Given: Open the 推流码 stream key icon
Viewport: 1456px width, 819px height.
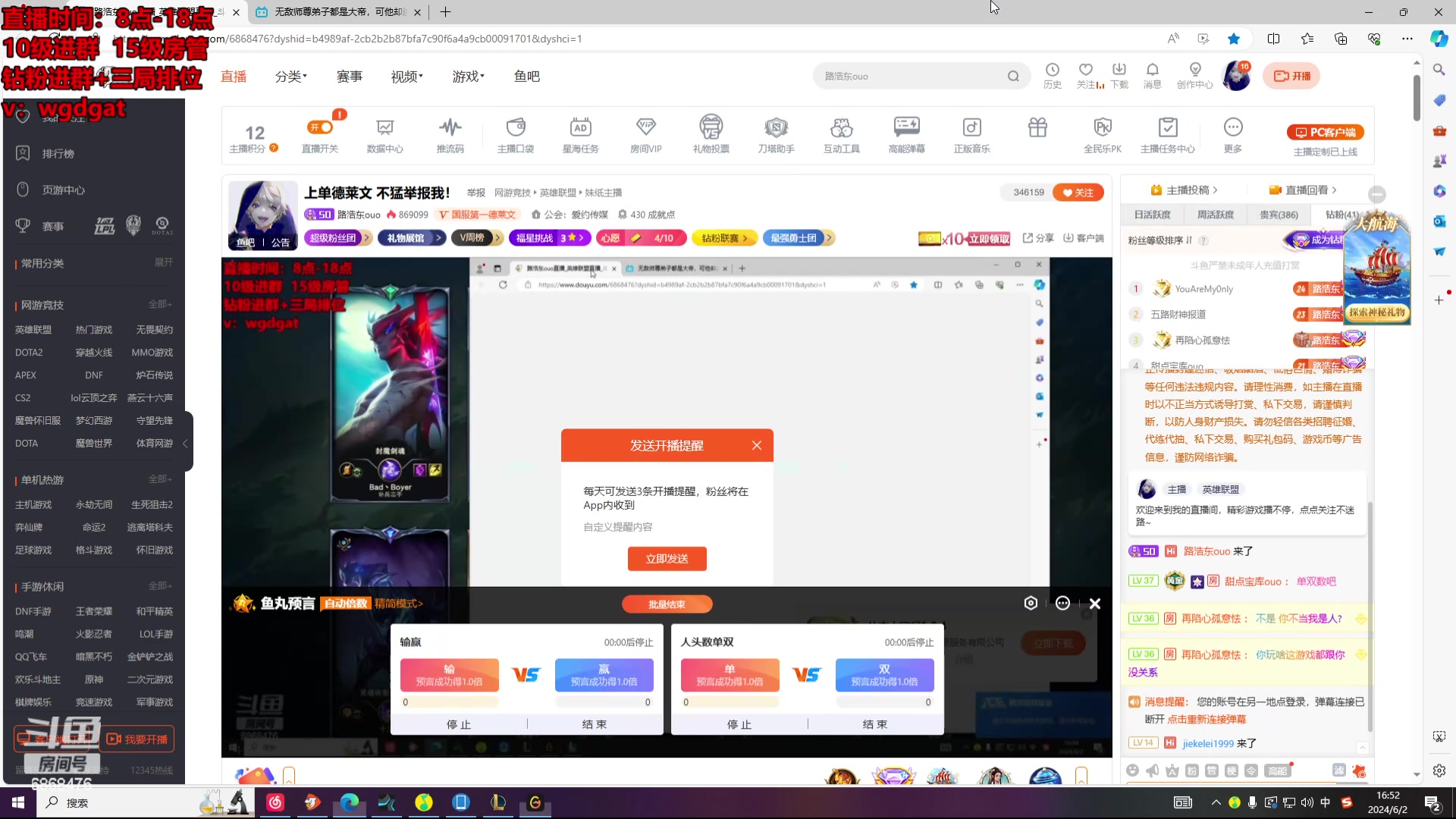Looking at the screenshot, I should pyautogui.click(x=450, y=135).
